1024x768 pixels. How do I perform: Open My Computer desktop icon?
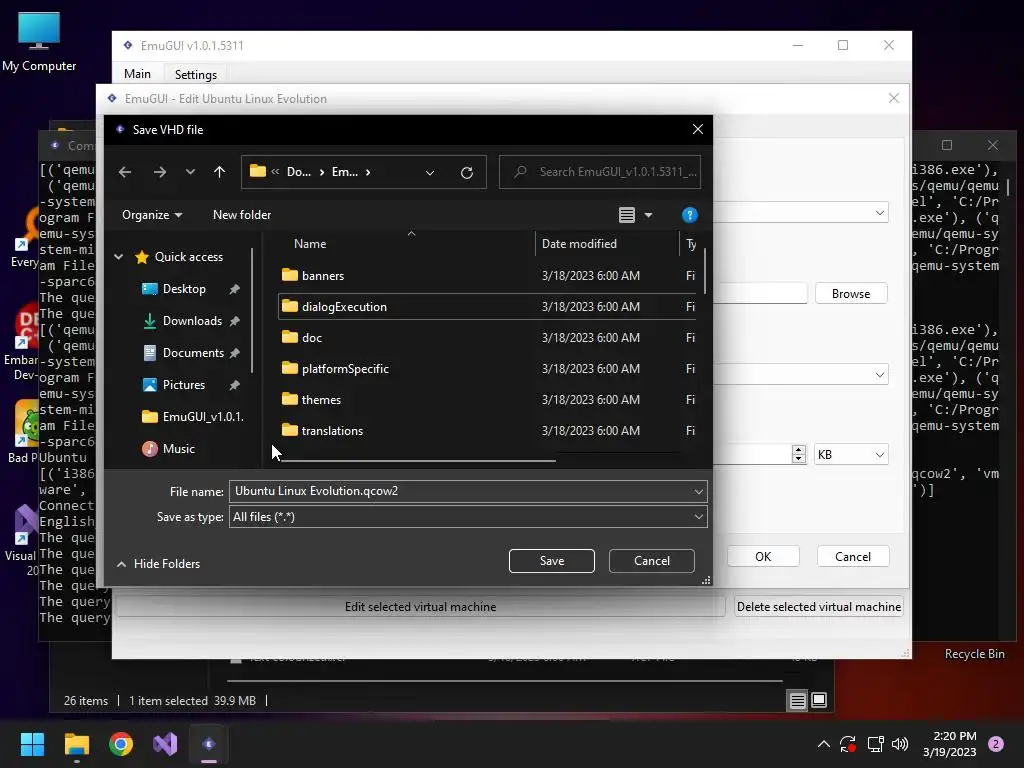tap(39, 42)
